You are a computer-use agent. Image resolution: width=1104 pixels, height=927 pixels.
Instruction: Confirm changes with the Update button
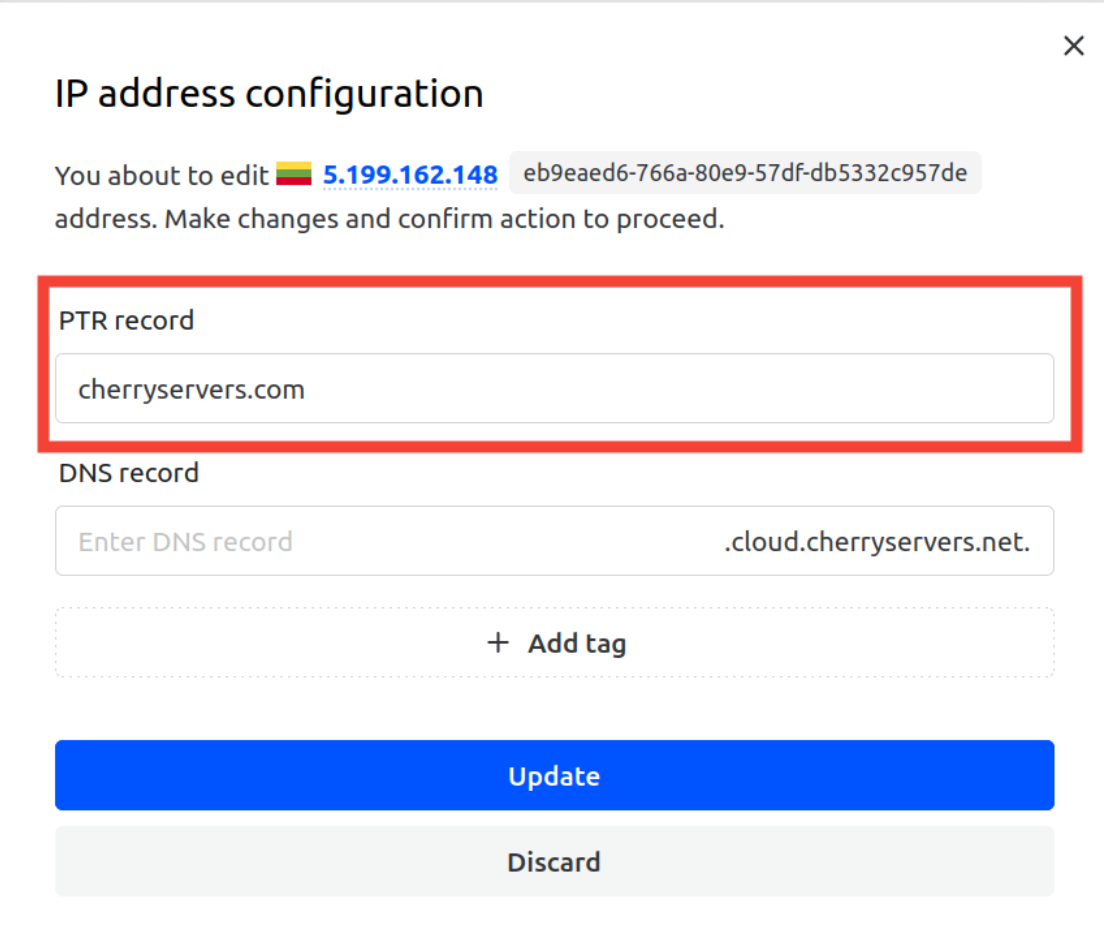[554, 776]
